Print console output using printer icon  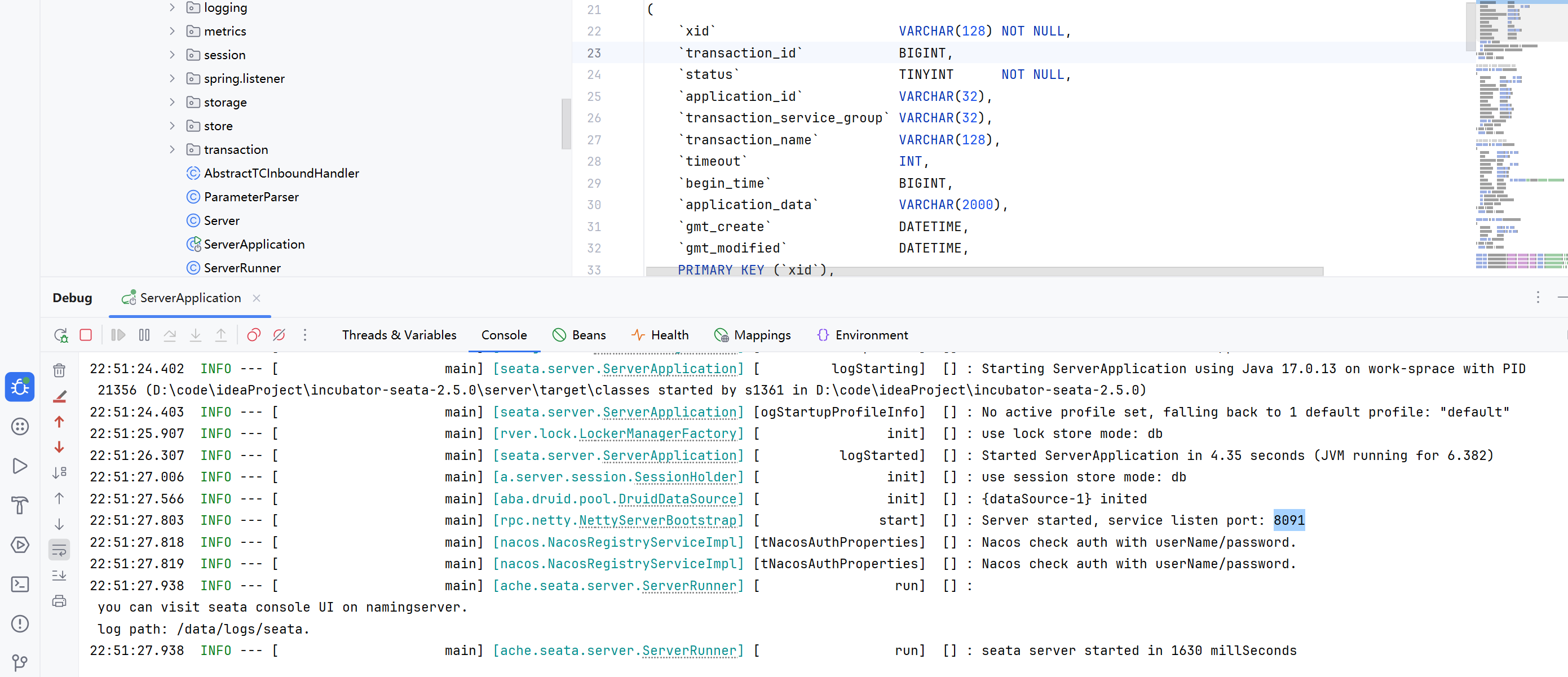[x=59, y=601]
